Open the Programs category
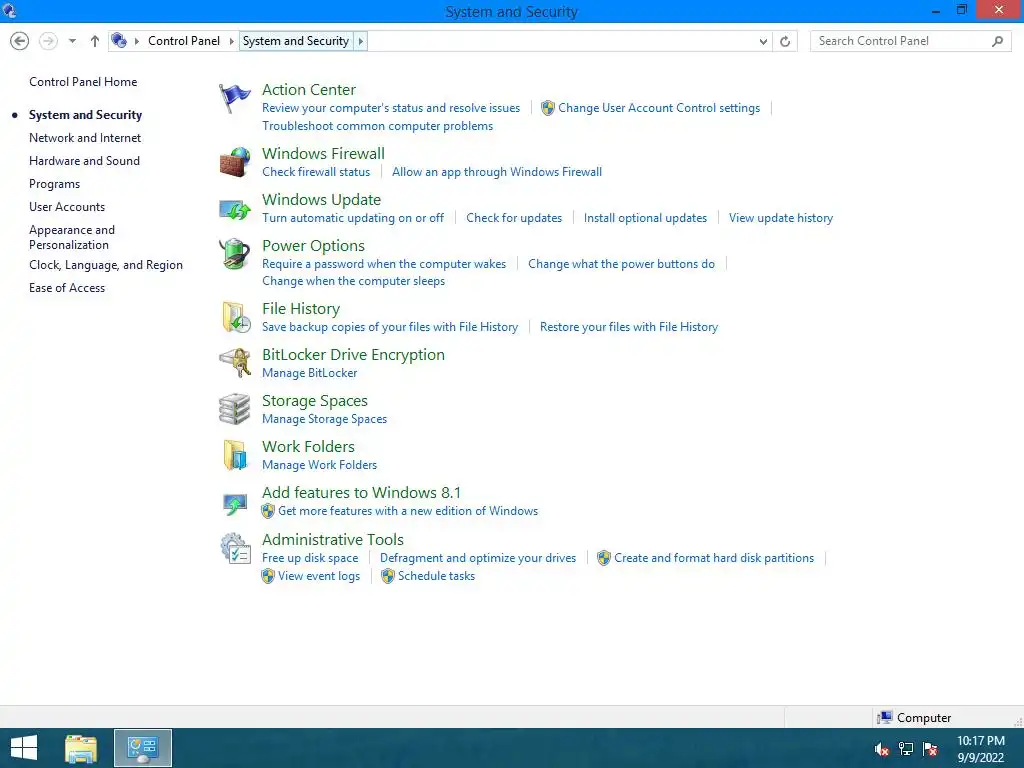Image resolution: width=1024 pixels, height=768 pixels. 54,184
